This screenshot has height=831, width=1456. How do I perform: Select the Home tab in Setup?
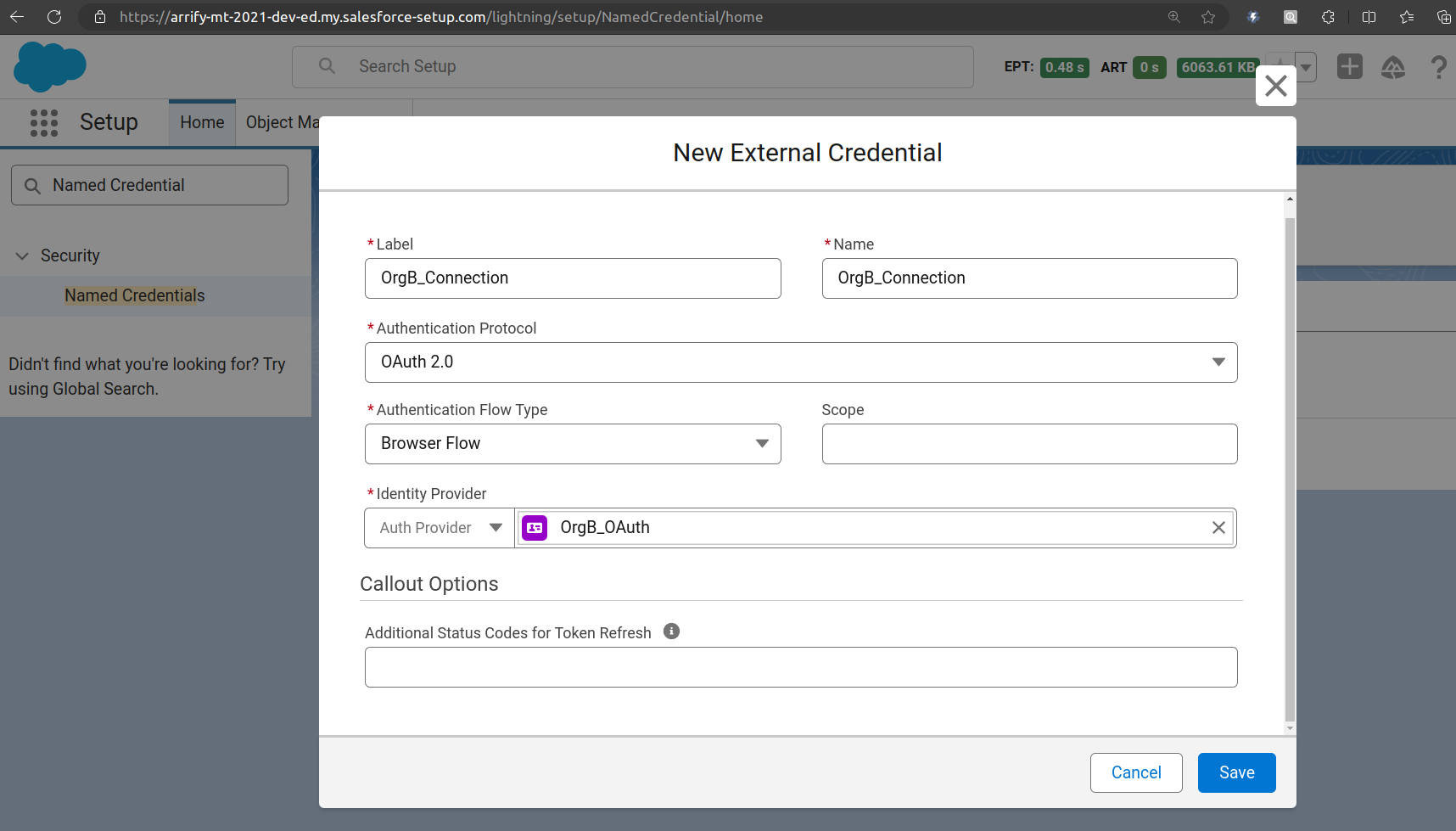pyautogui.click(x=201, y=122)
